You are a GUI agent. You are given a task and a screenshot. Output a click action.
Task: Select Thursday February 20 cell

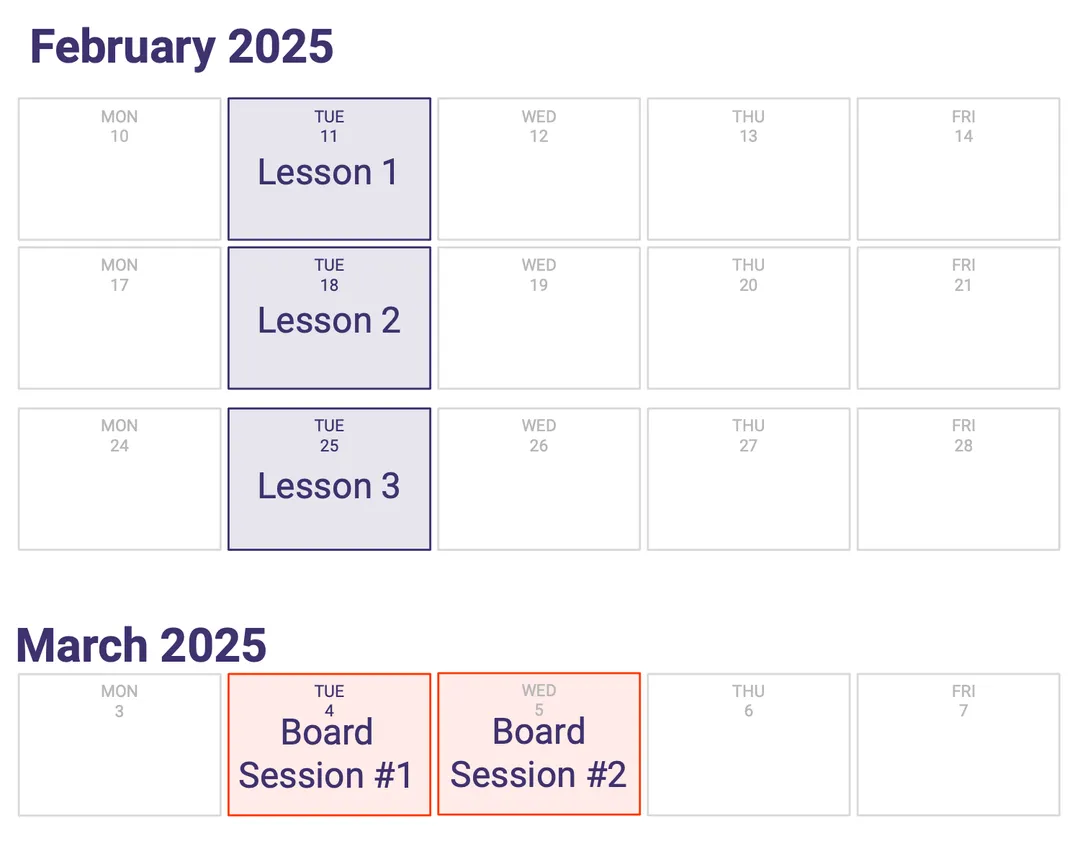pos(749,318)
